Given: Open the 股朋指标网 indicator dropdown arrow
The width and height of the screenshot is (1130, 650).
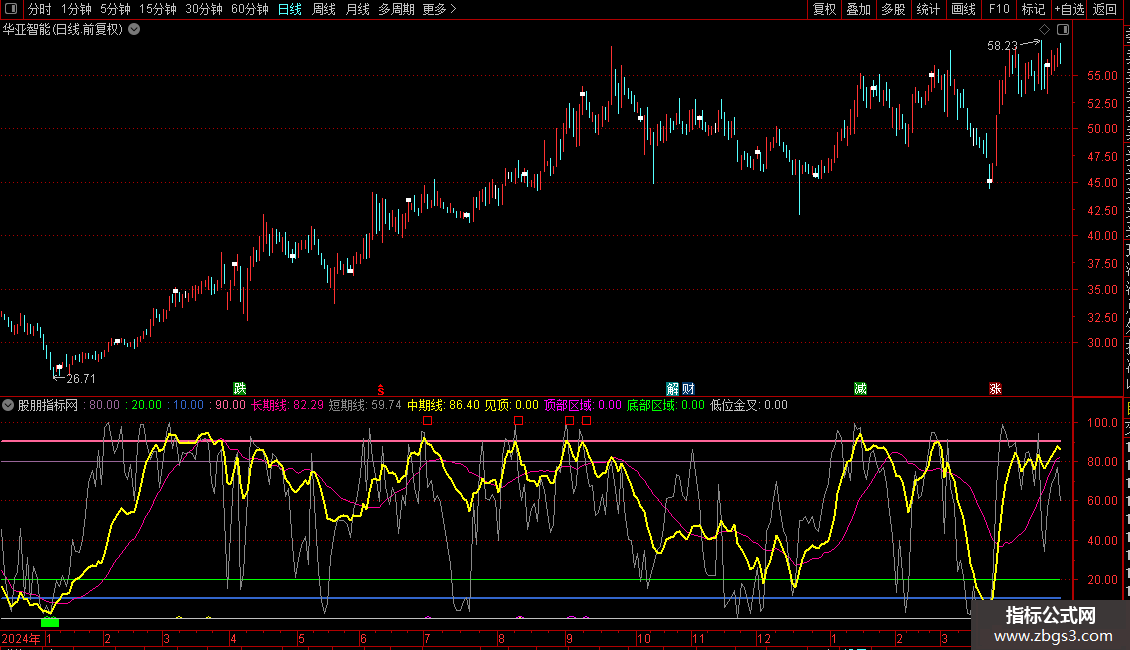Looking at the screenshot, I should click(8, 405).
